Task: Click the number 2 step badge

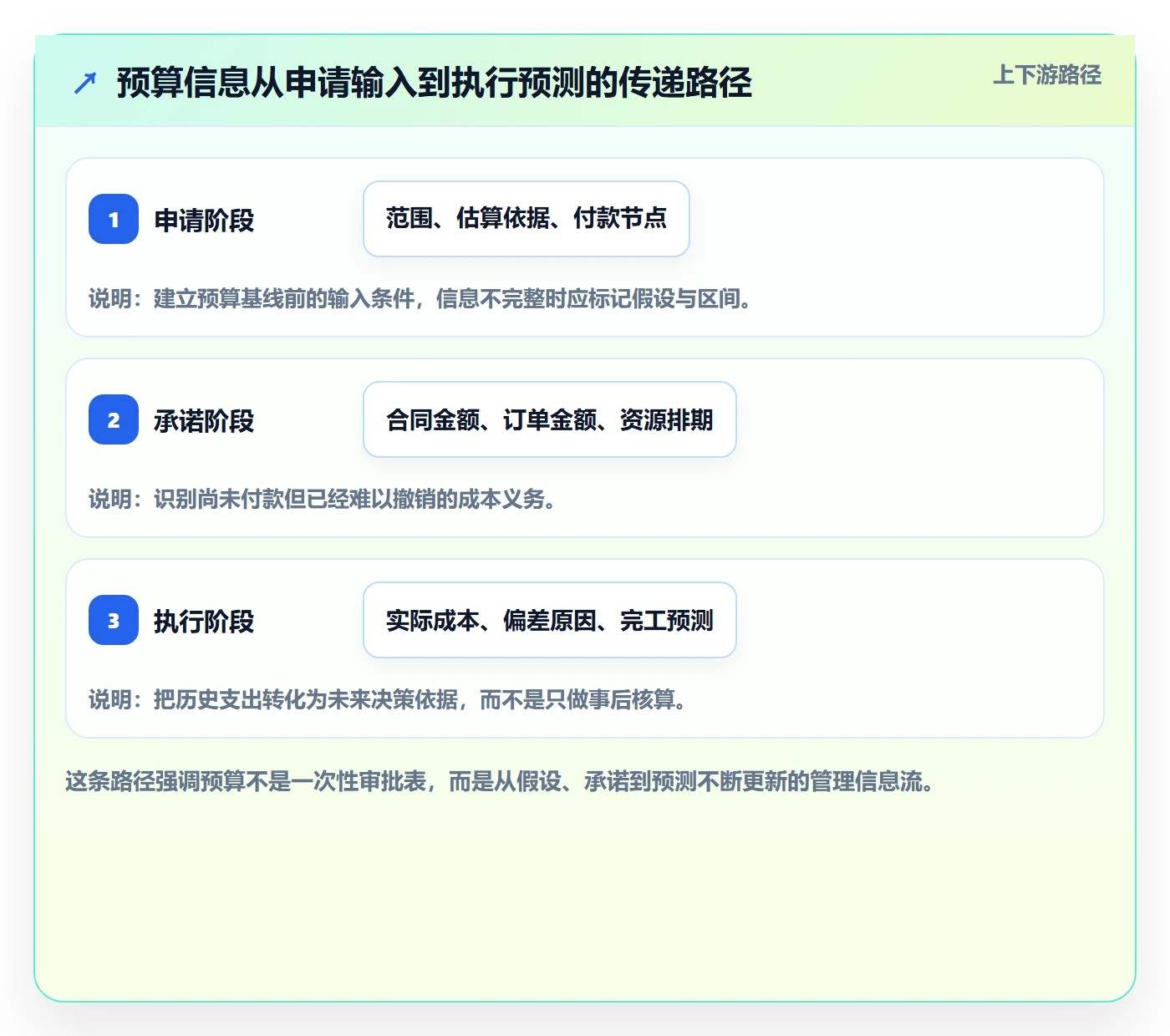Action: click(x=114, y=419)
